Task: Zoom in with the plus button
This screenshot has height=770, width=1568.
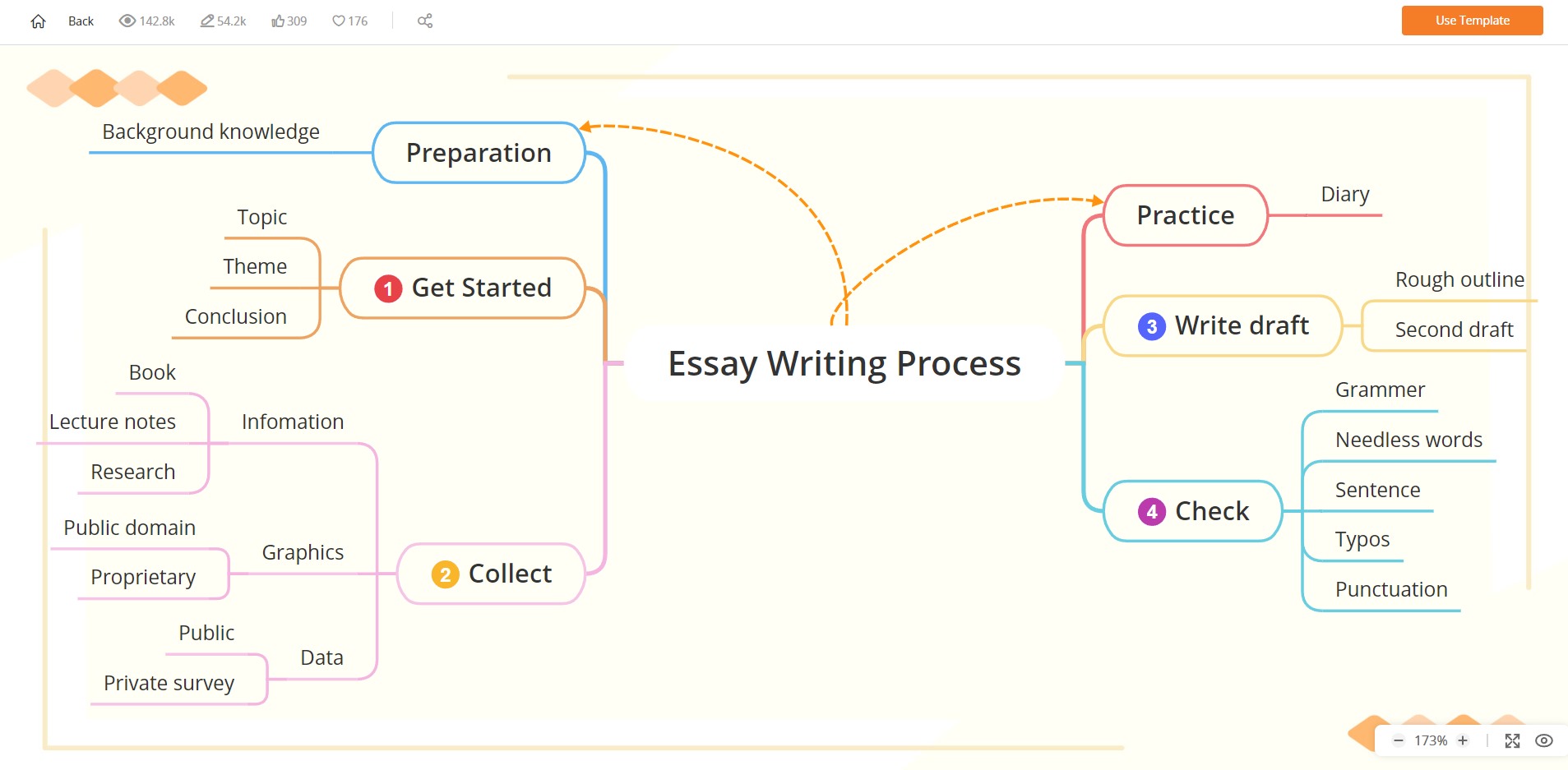Action: pyautogui.click(x=1463, y=740)
